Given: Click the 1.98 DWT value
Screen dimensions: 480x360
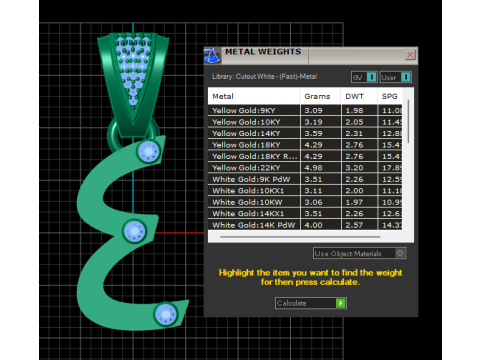Looking at the screenshot, I should [354, 110].
